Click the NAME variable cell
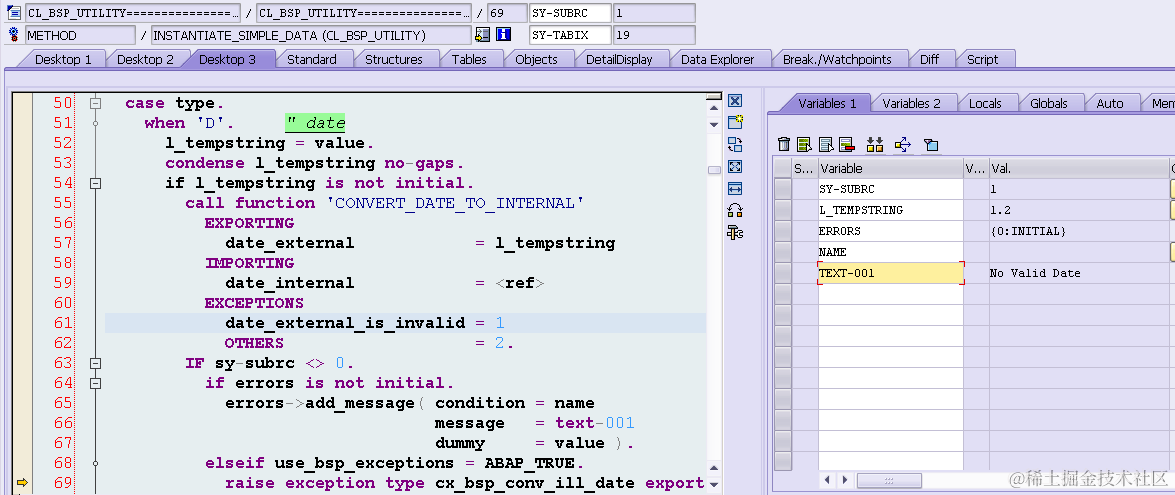 click(890, 252)
